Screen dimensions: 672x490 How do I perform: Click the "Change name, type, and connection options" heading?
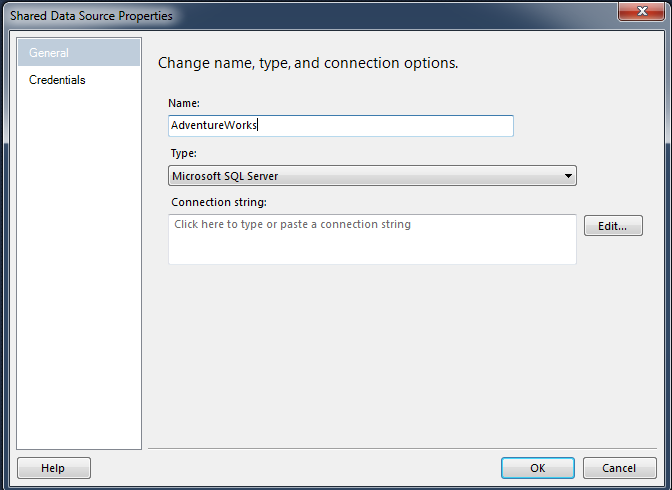click(308, 63)
